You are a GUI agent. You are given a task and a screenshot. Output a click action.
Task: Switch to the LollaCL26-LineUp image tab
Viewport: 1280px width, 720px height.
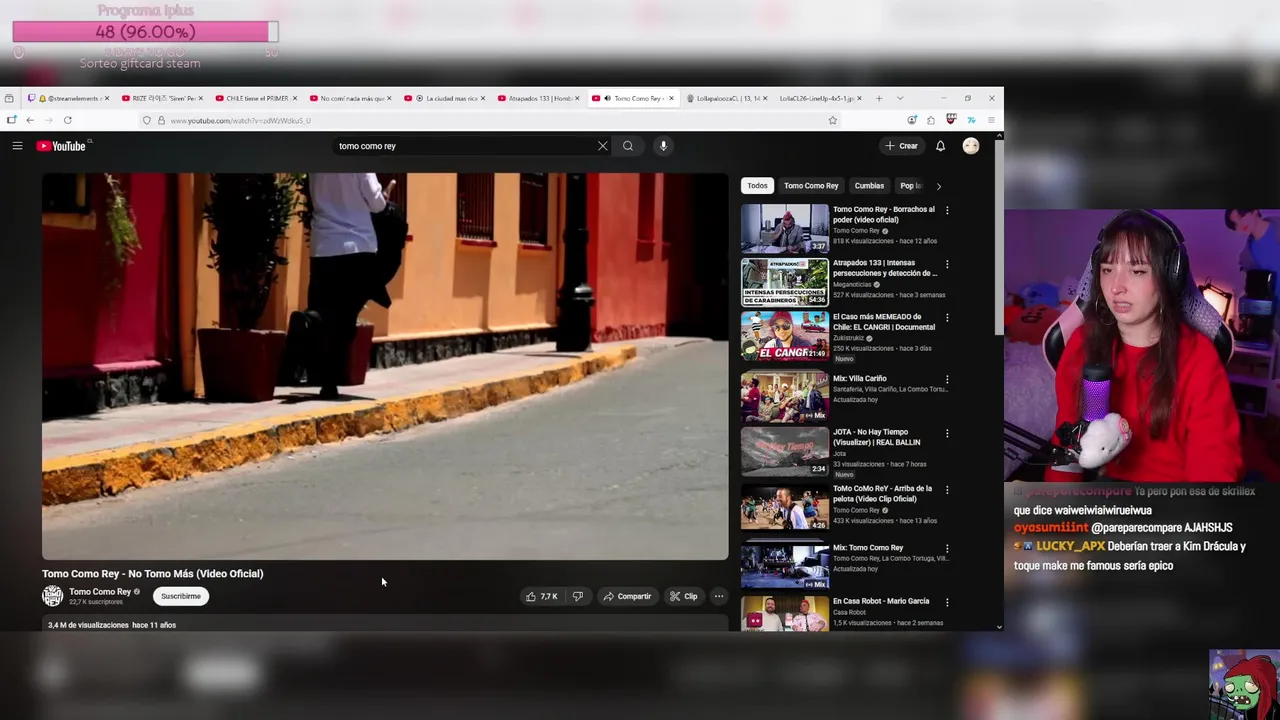818,98
